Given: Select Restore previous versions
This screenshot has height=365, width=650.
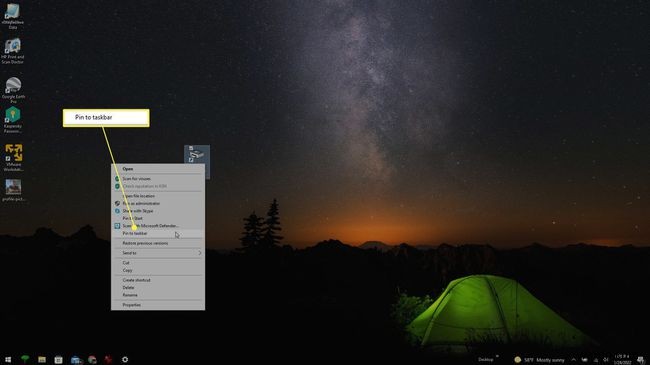Looking at the screenshot, I should click(x=158, y=243).
